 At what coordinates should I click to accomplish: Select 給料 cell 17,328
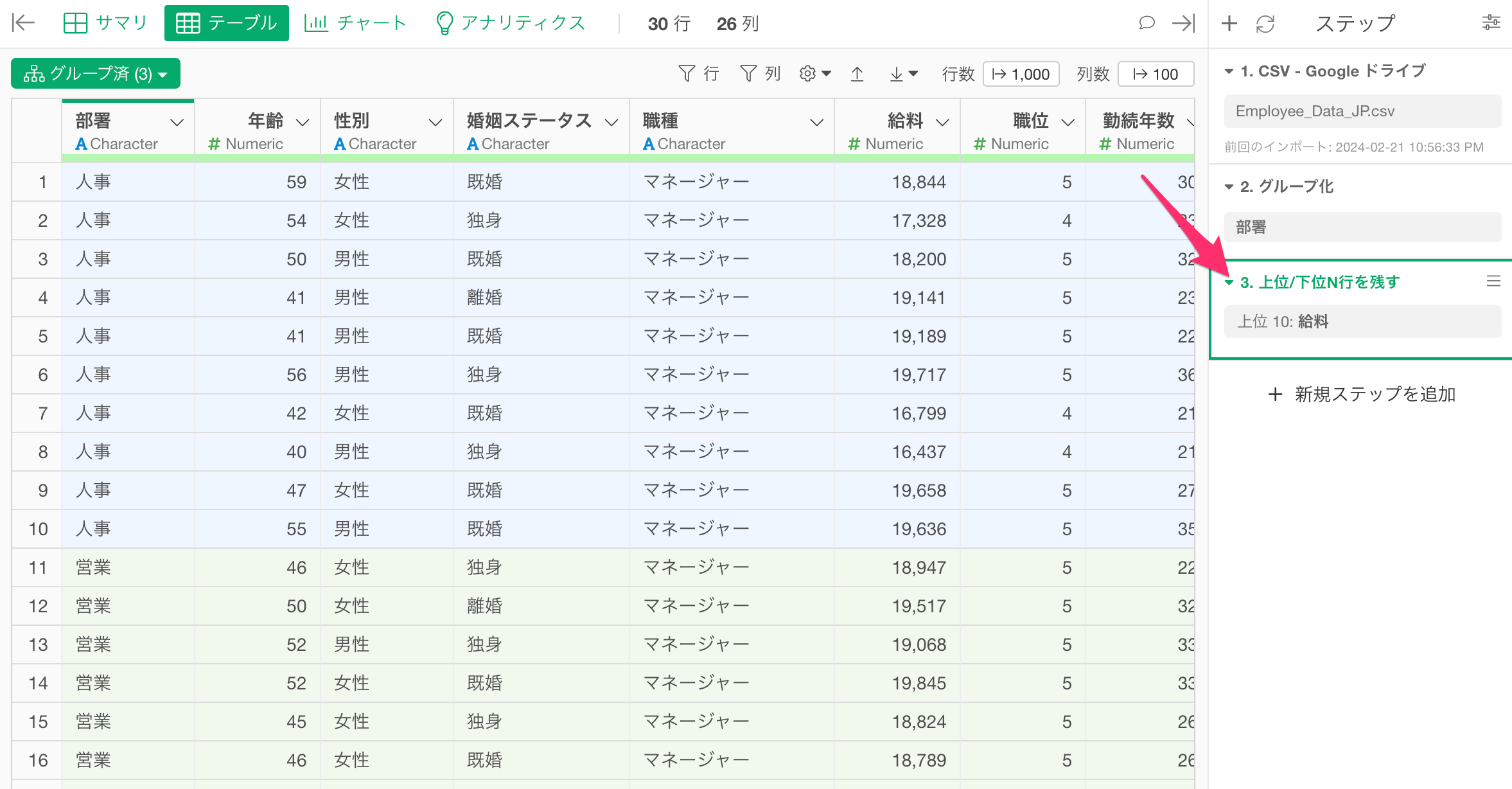[x=897, y=220]
